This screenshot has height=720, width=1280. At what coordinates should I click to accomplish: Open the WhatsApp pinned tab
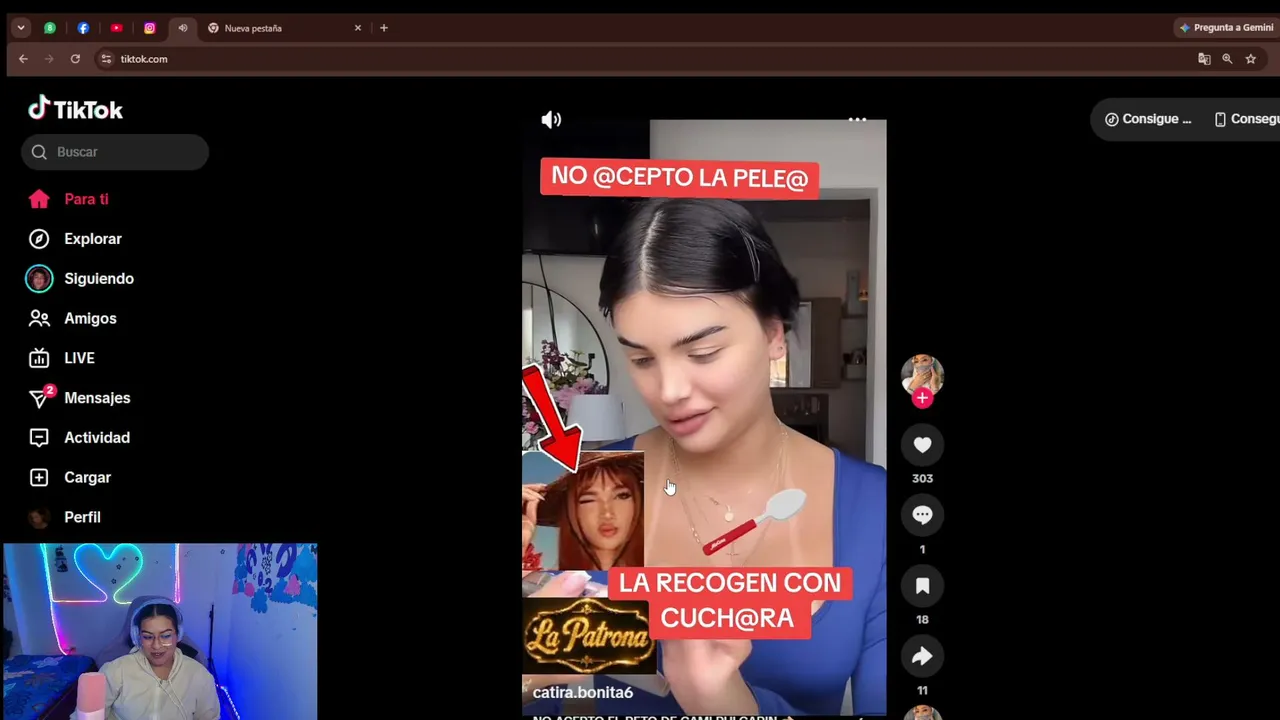coord(49,28)
